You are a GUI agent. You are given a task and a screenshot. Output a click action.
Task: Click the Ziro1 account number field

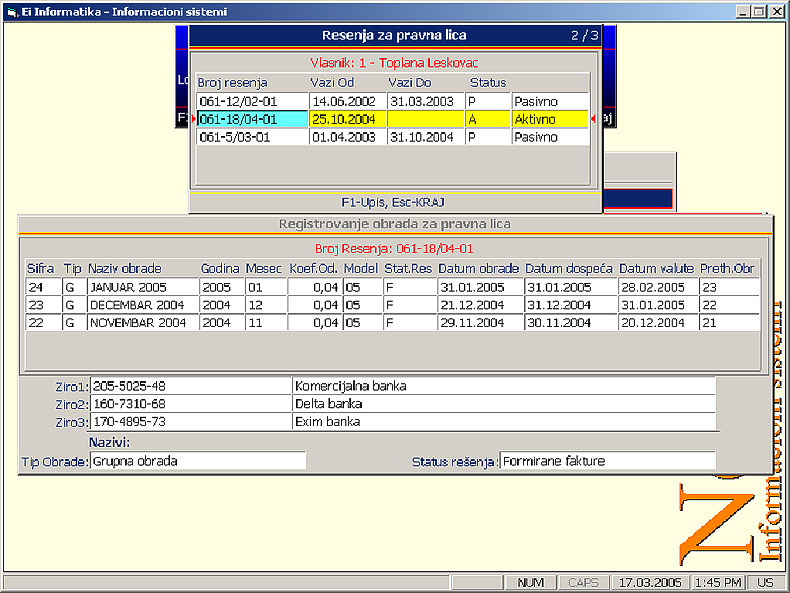[x=190, y=386]
